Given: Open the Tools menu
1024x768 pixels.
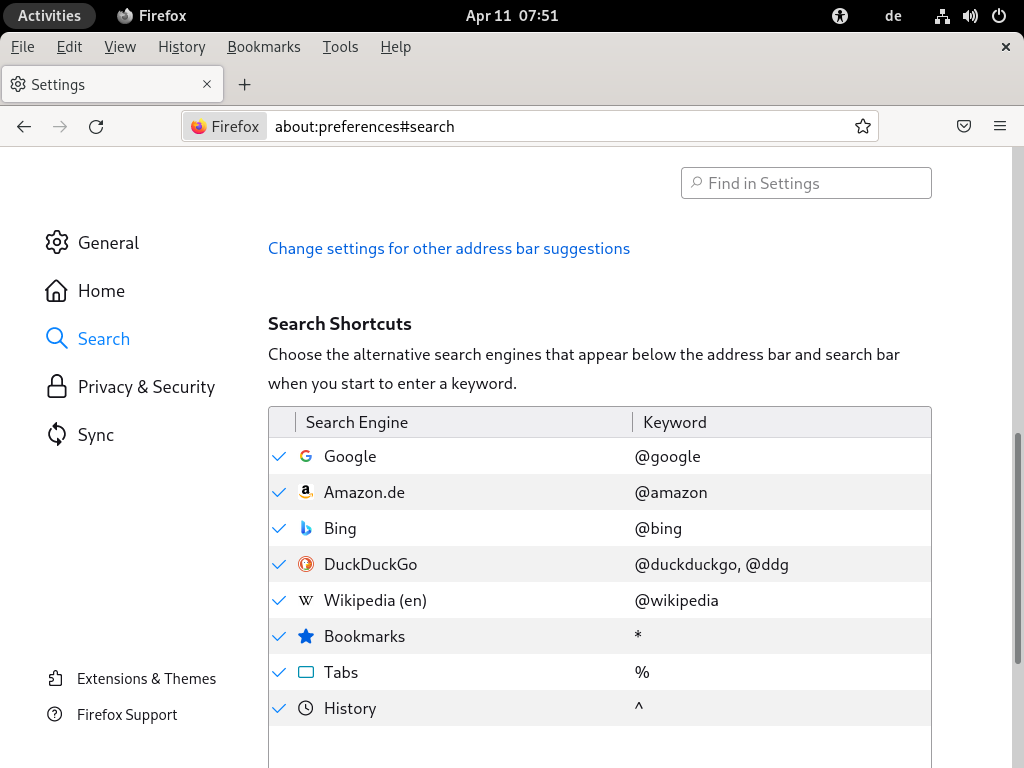Looking at the screenshot, I should pos(340,47).
